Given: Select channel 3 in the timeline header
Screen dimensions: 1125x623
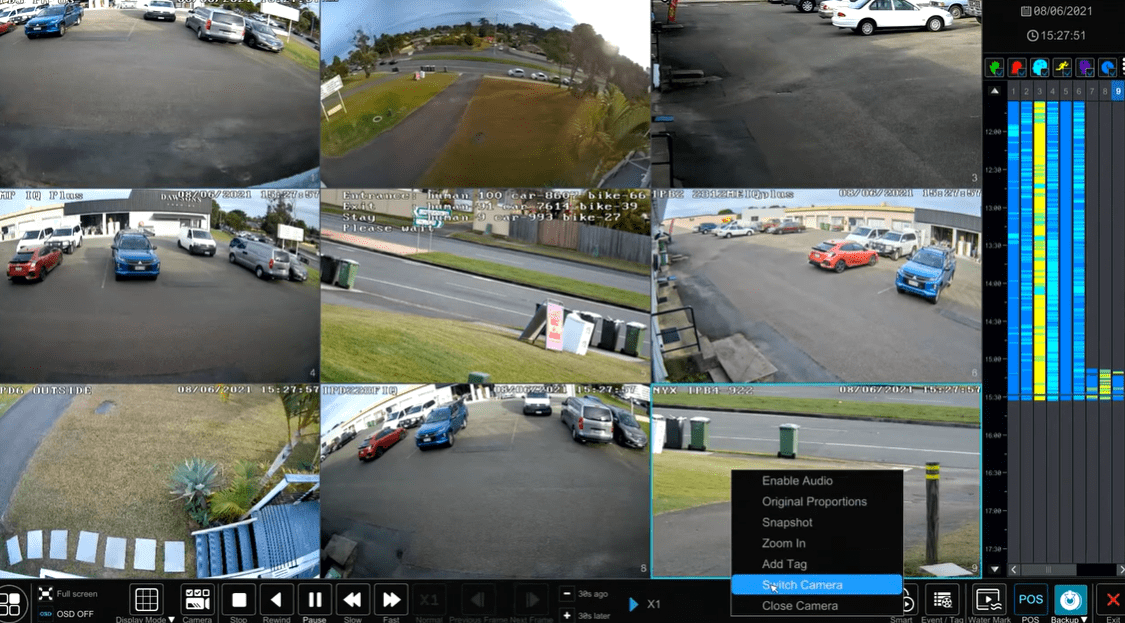Looking at the screenshot, I should pos(1039,91).
